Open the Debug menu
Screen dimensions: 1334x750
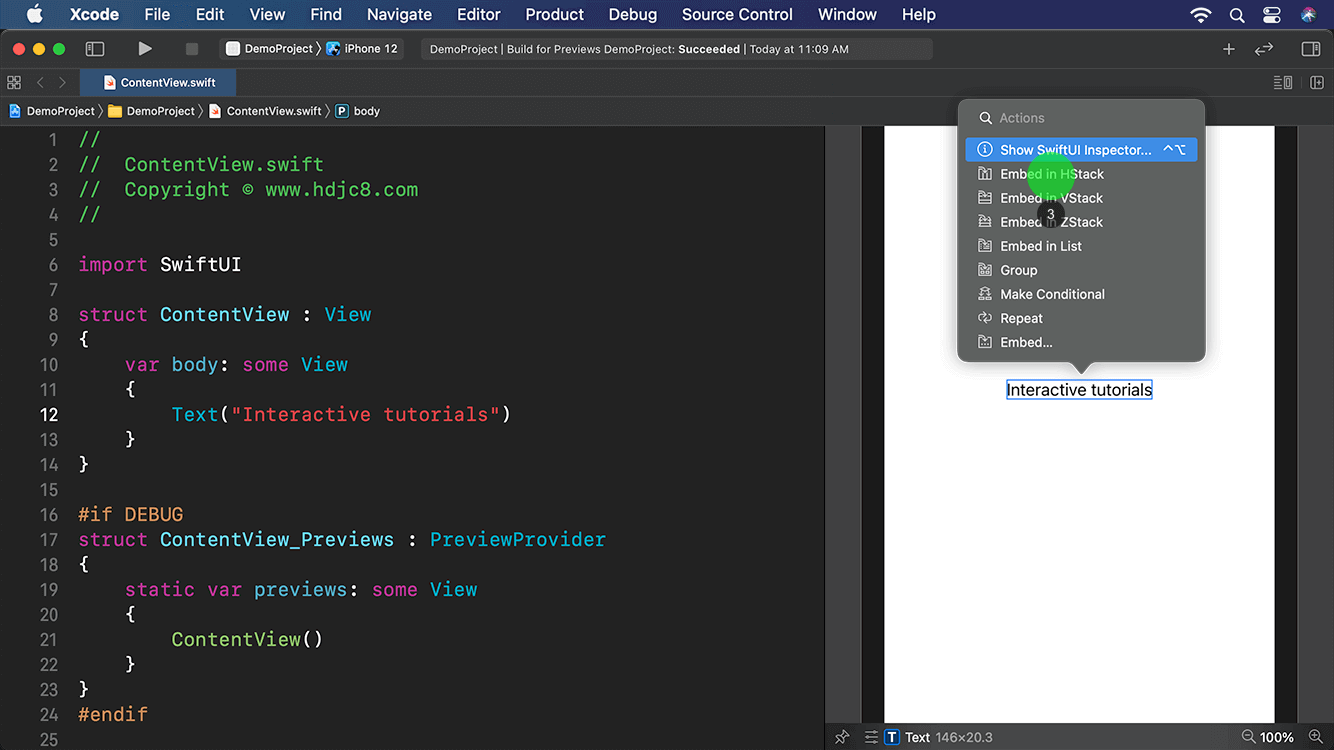coord(633,14)
